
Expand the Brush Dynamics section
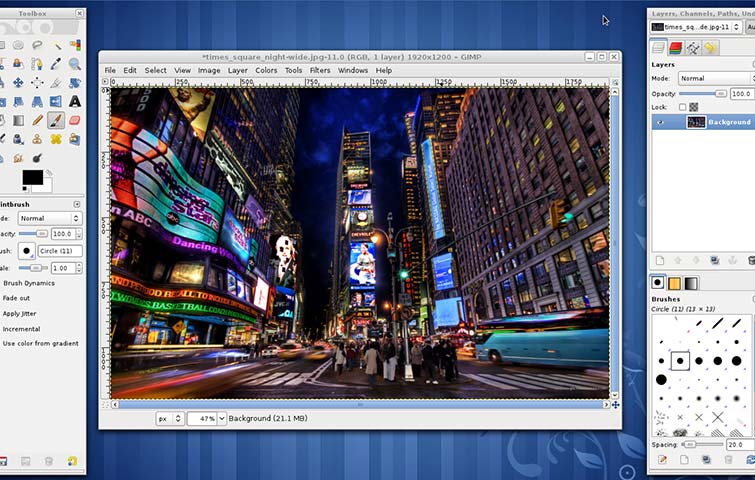coord(28,283)
